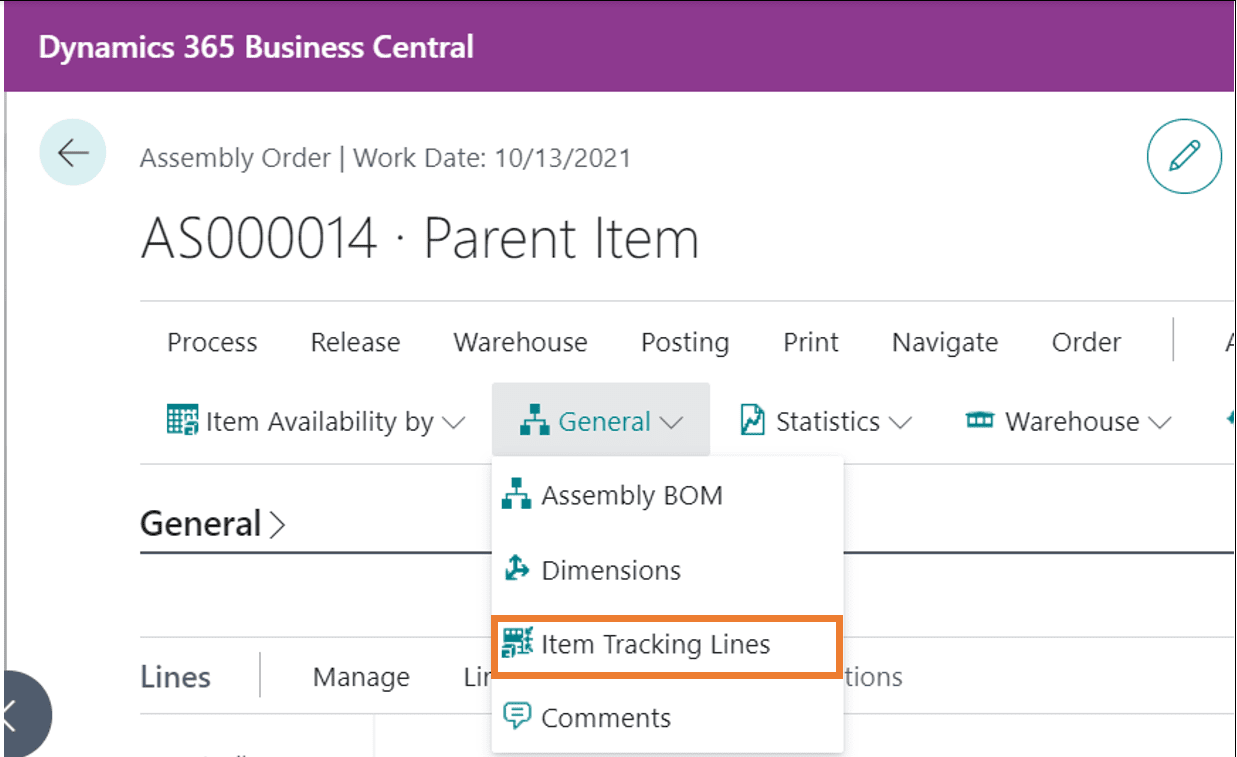Open the Process tab
Viewport: 1237px width, 757px height.
click(212, 342)
